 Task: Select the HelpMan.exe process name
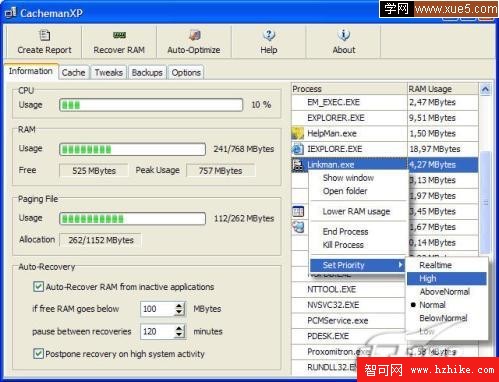point(332,134)
